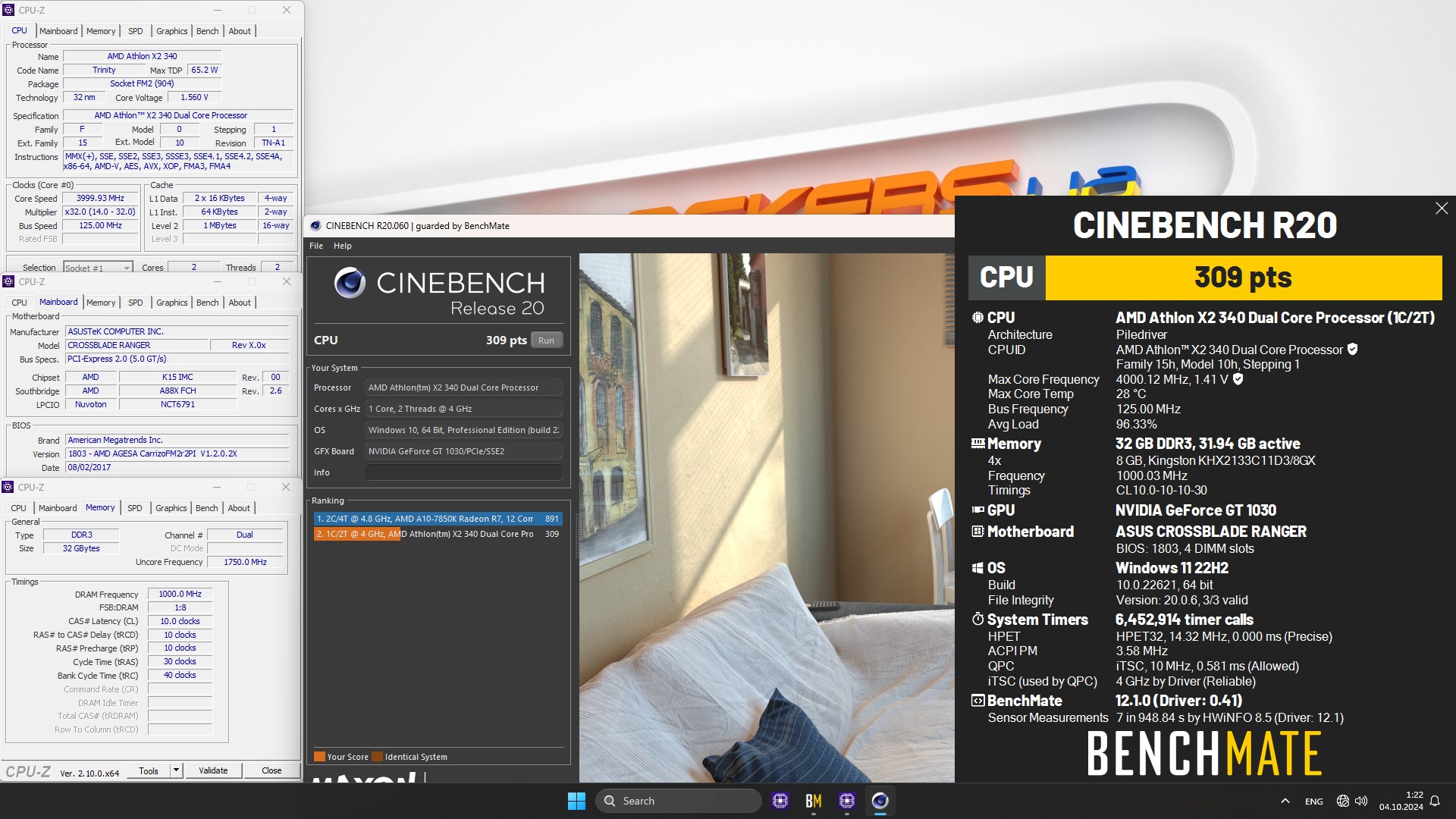Click the BenchMate version section icon
1456x819 pixels.
pyautogui.click(x=977, y=701)
